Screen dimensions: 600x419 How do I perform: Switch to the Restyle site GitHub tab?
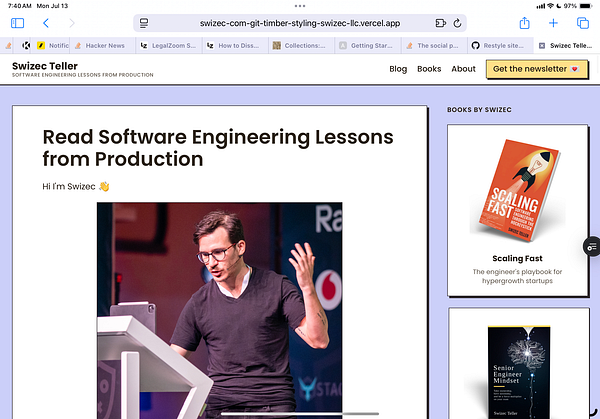point(500,46)
